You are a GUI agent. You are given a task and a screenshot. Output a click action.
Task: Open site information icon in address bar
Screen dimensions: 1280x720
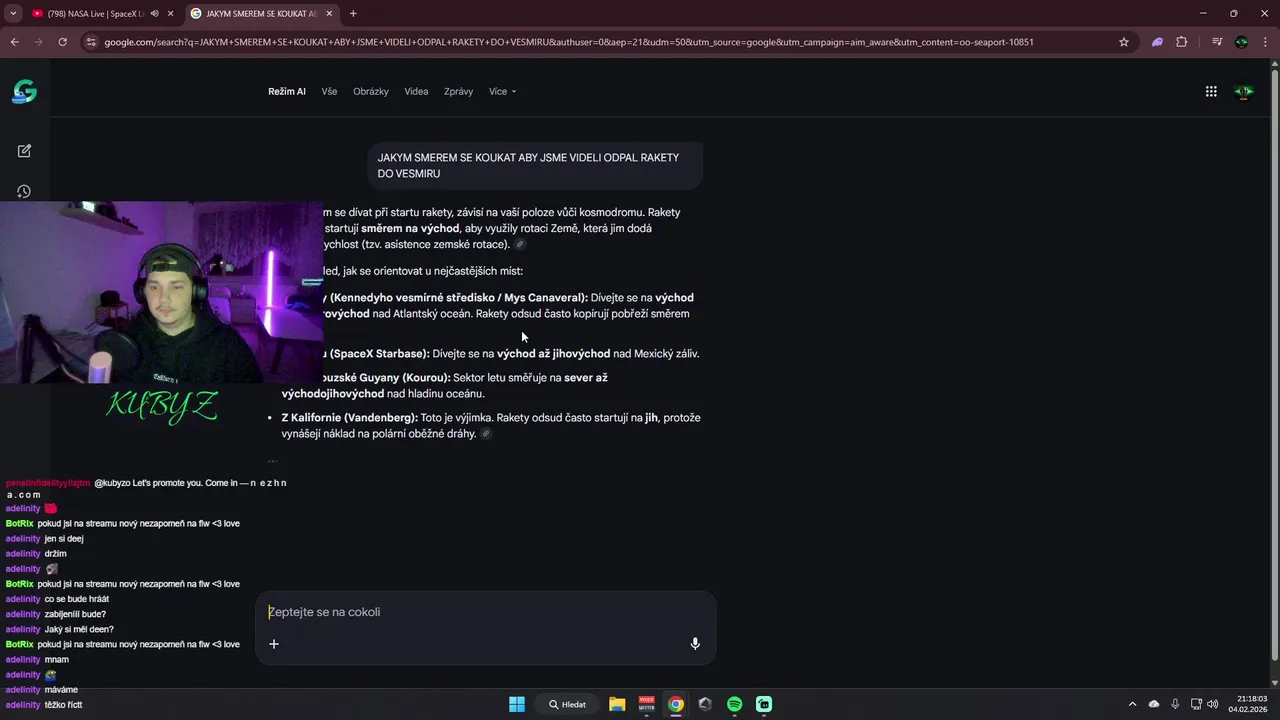pos(91,42)
